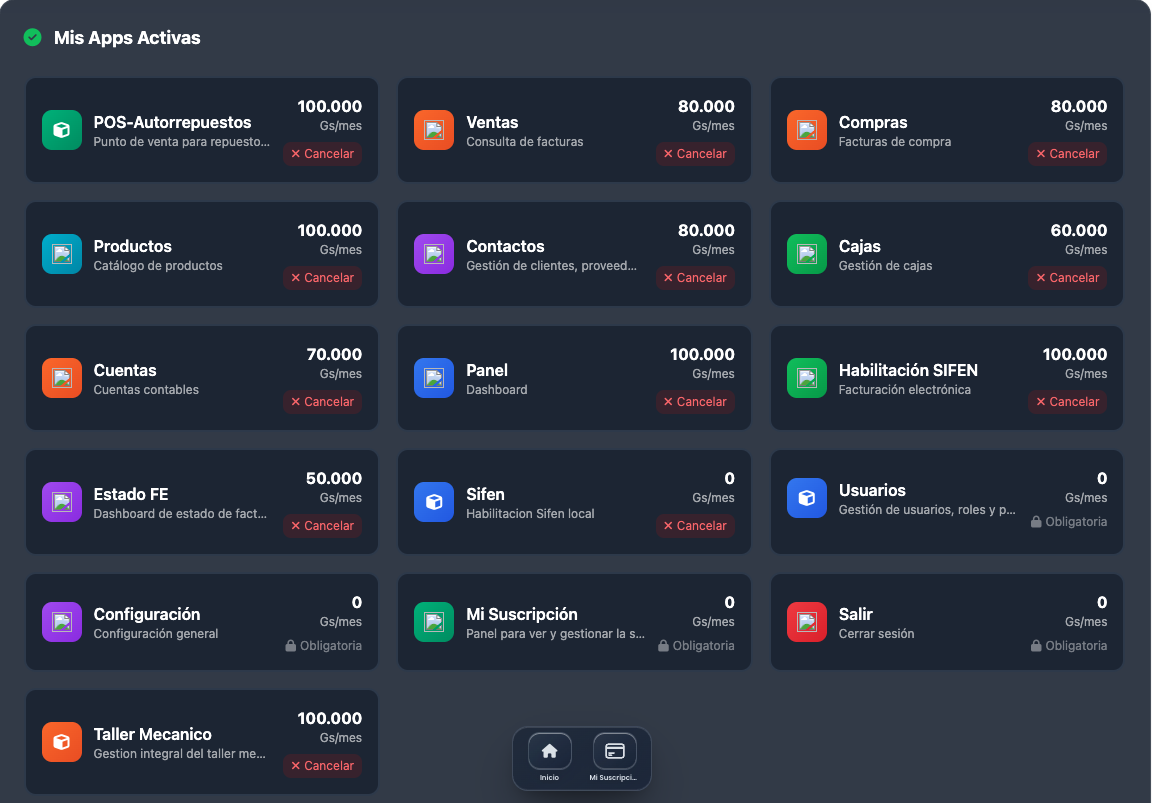The height and width of the screenshot is (803, 1152).
Task: Click the Usuarios blue cube icon
Action: [x=807, y=498]
